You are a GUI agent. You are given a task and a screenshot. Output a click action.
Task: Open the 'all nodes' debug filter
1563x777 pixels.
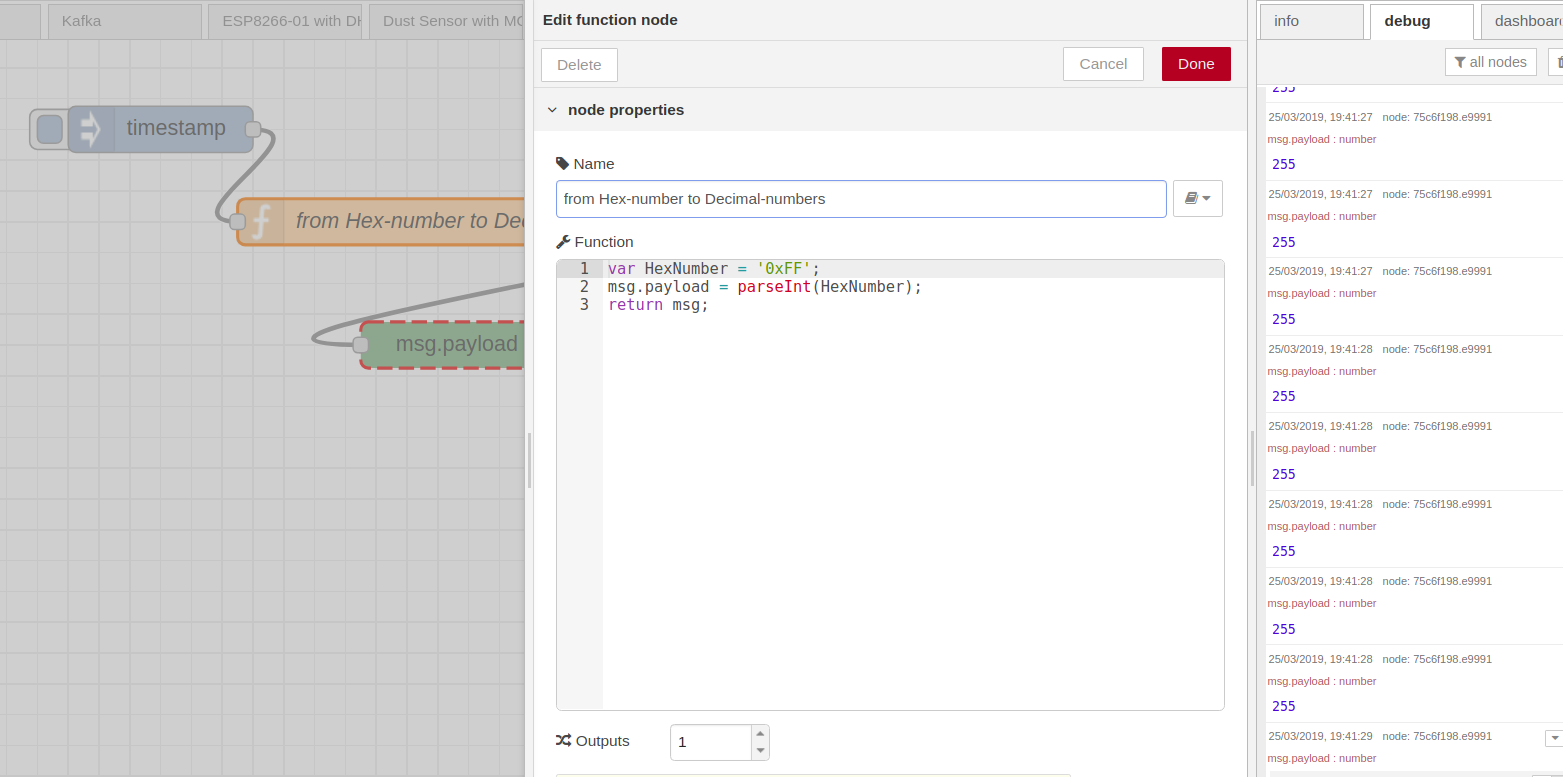point(1490,62)
